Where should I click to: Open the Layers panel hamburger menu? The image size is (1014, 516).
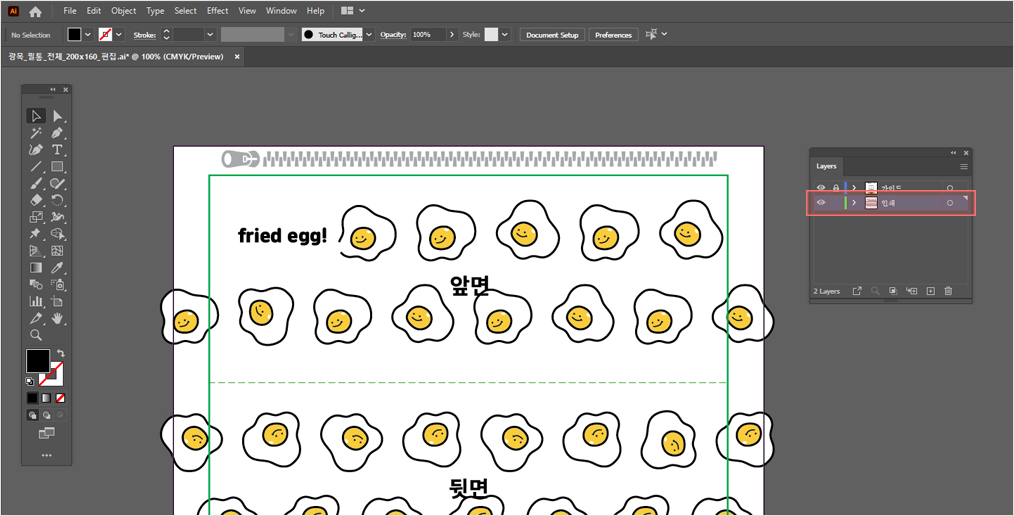pos(964,166)
